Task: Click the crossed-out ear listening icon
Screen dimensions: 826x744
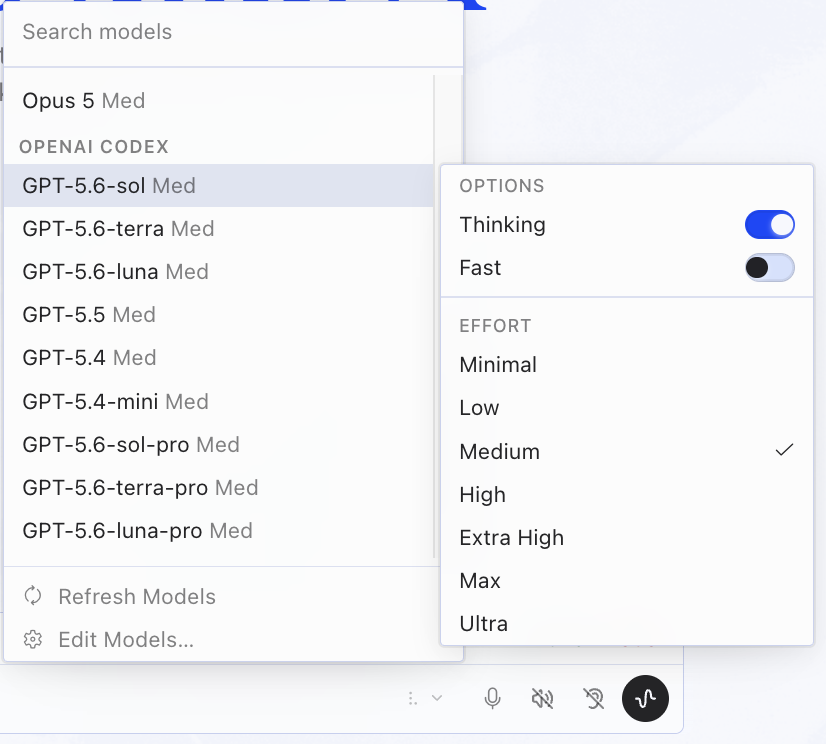Action: pos(594,699)
